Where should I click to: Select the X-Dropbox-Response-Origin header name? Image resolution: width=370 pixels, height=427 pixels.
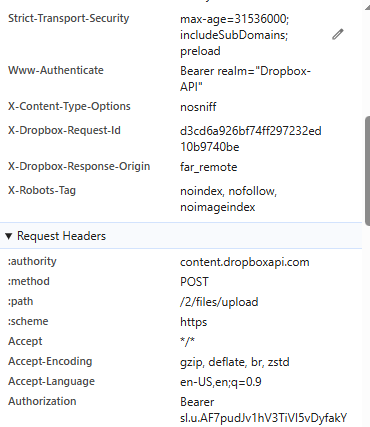pos(79,166)
